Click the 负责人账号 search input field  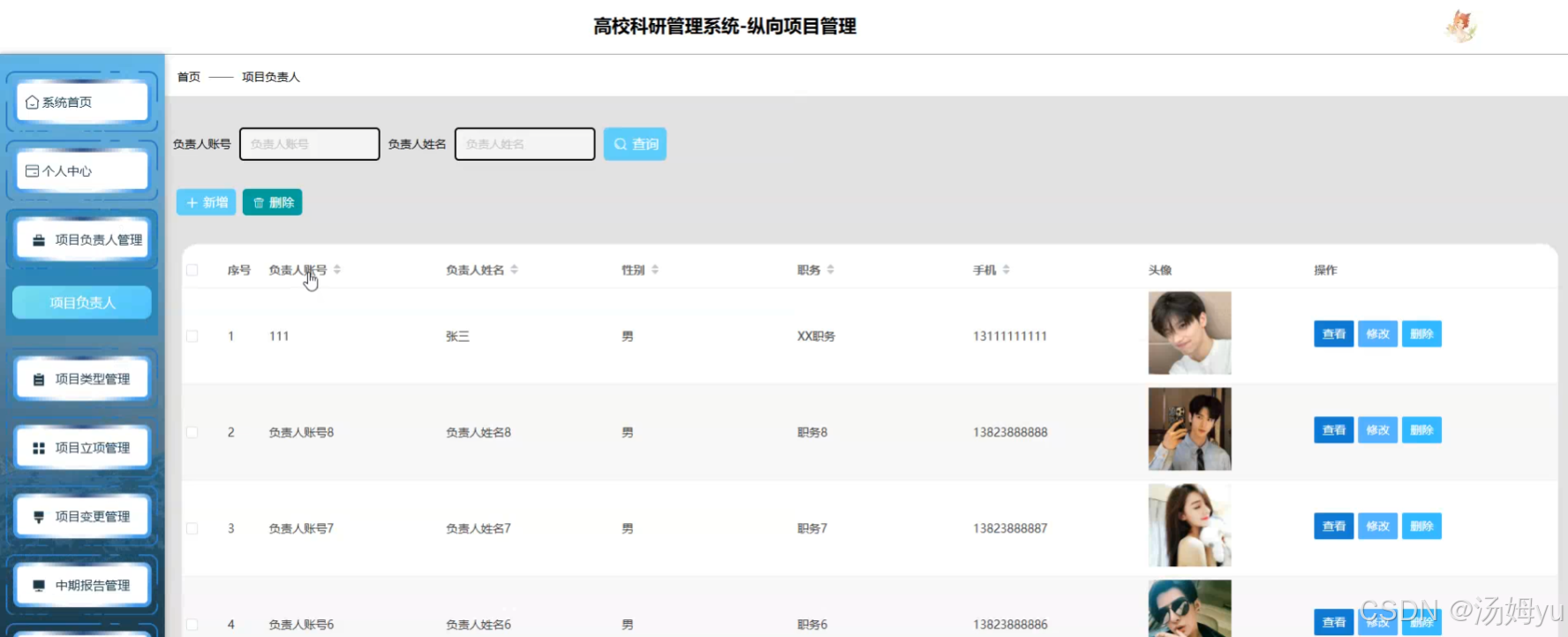coord(310,144)
